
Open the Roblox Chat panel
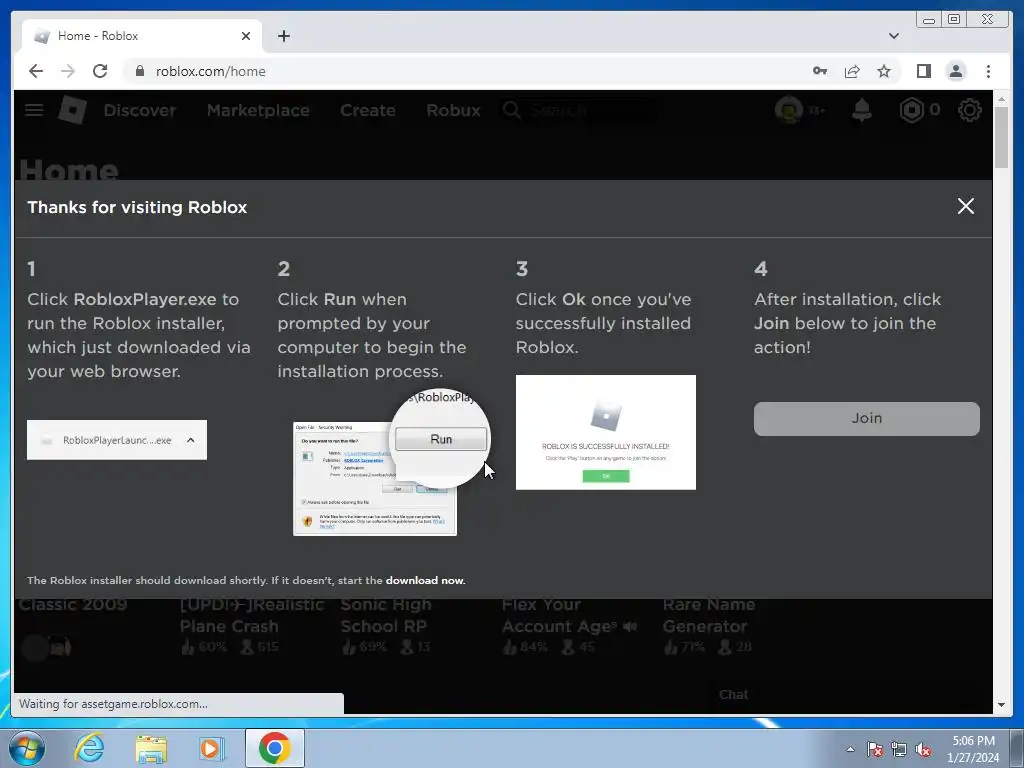[x=733, y=694]
